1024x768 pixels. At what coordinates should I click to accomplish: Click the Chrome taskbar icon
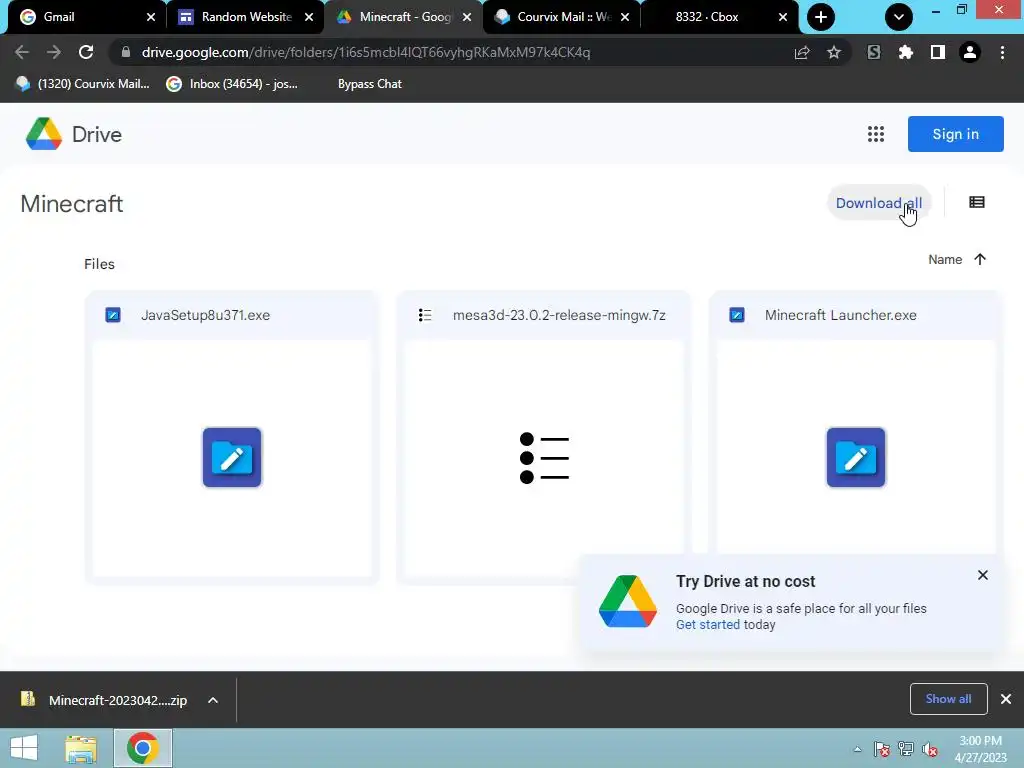(143, 748)
